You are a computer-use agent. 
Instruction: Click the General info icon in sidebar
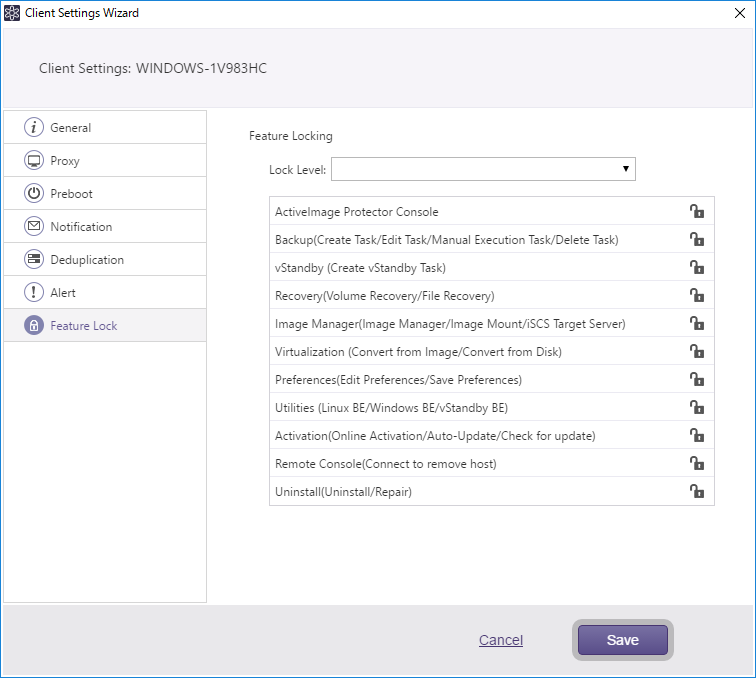pos(34,127)
